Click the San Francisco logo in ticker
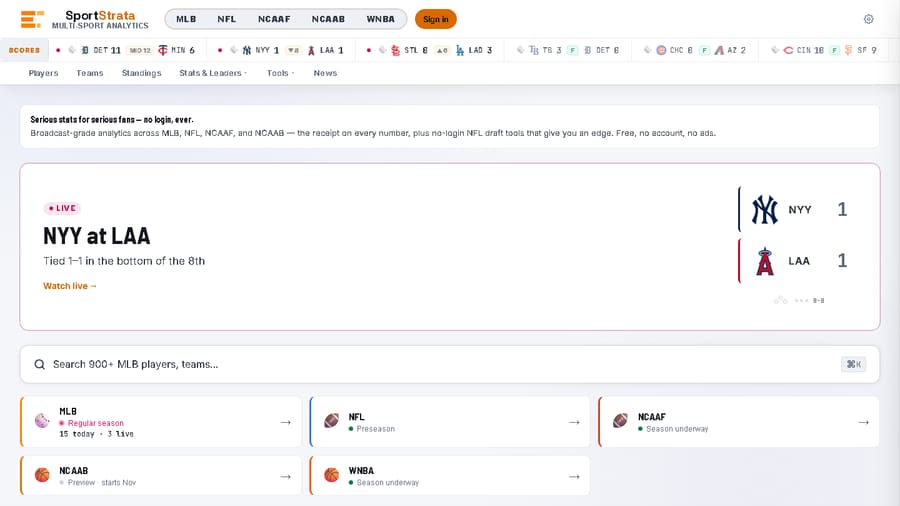This screenshot has height=506, width=900. coord(848,50)
